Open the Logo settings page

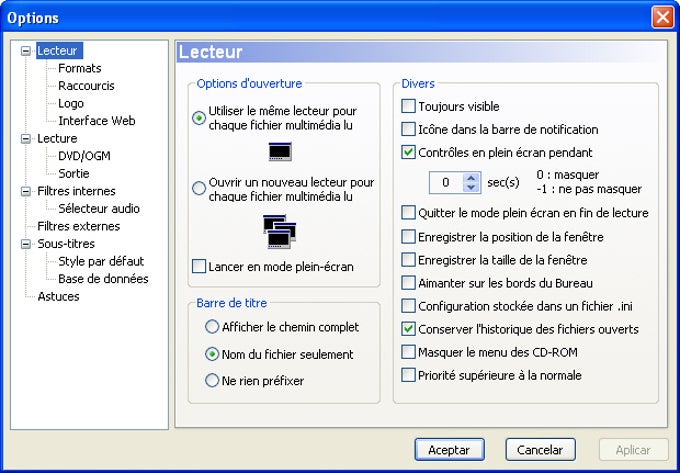point(71,104)
